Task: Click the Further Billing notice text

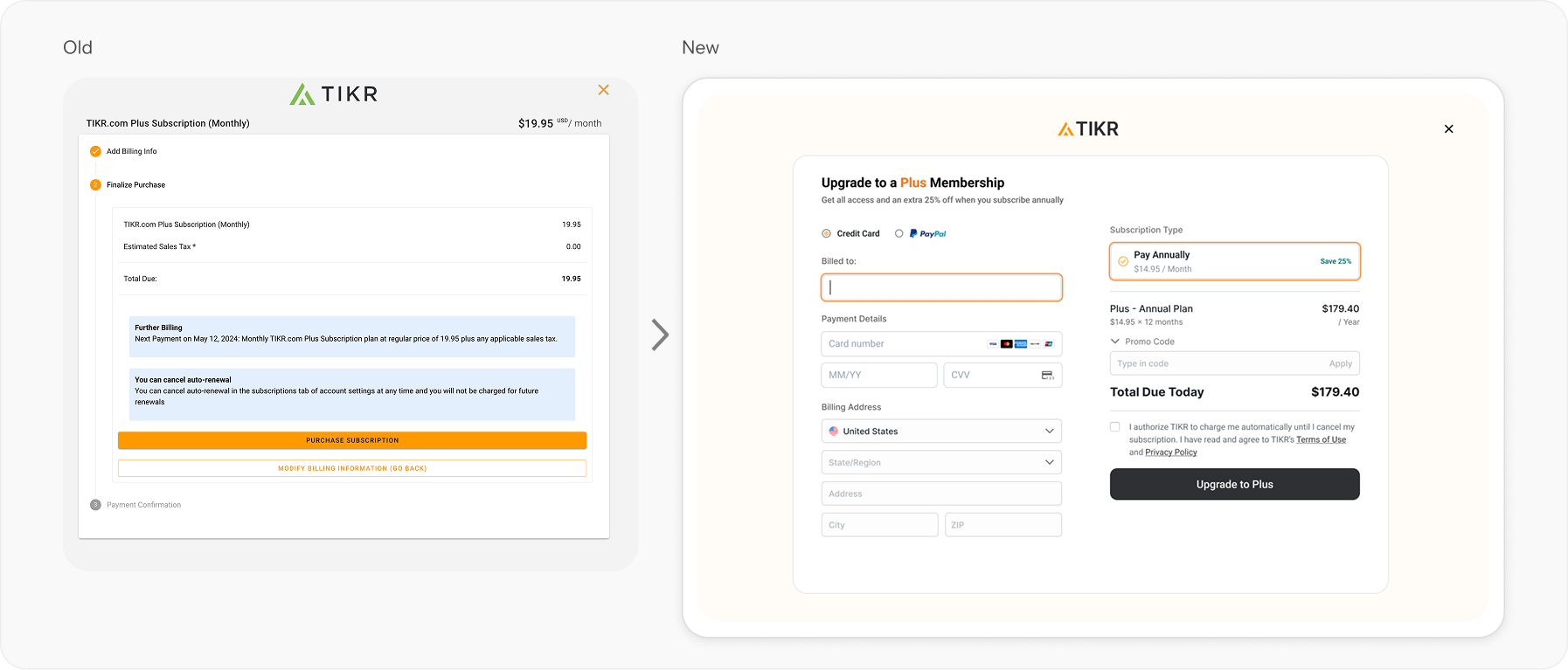Action: point(352,337)
